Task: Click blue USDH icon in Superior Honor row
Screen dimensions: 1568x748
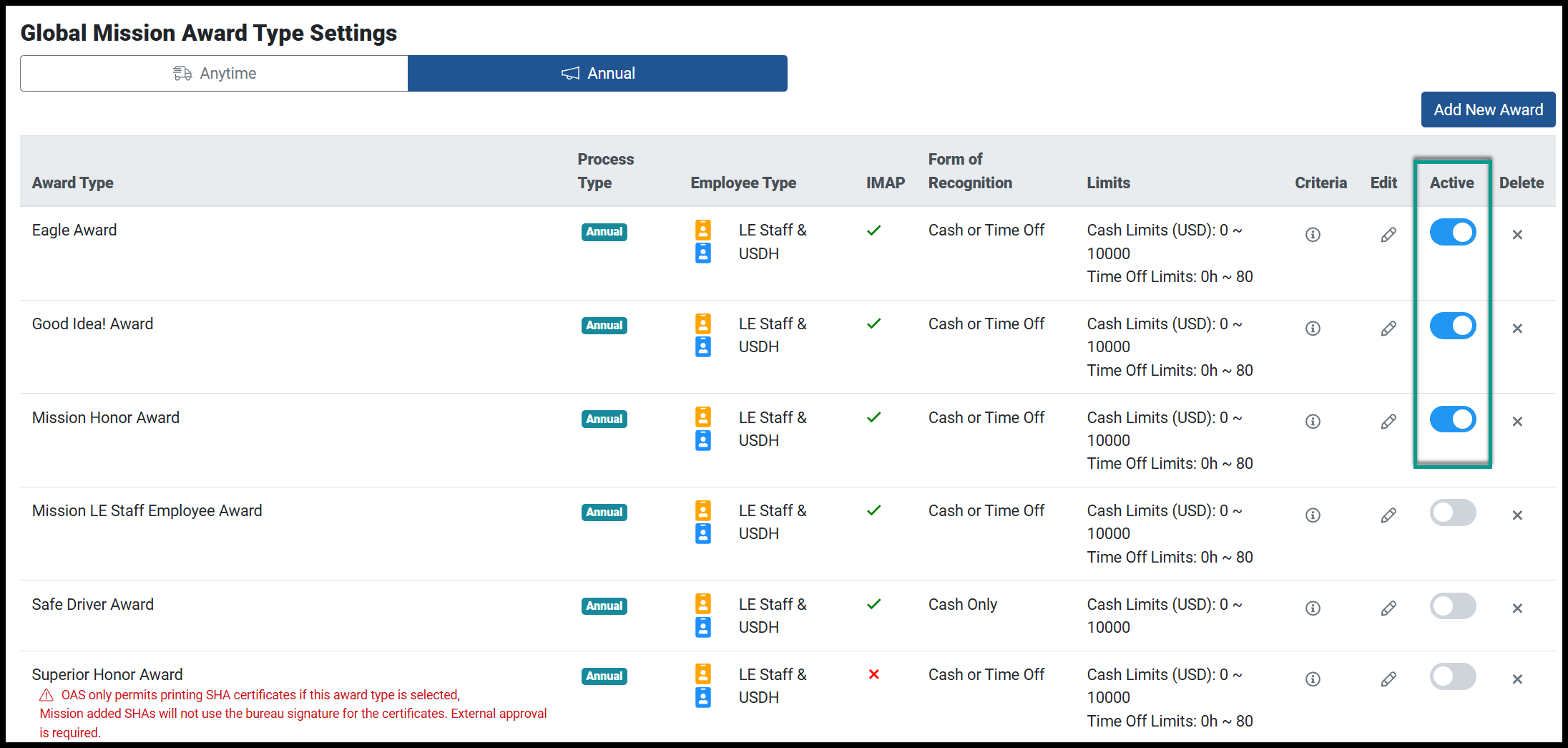Action: click(x=703, y=697)
